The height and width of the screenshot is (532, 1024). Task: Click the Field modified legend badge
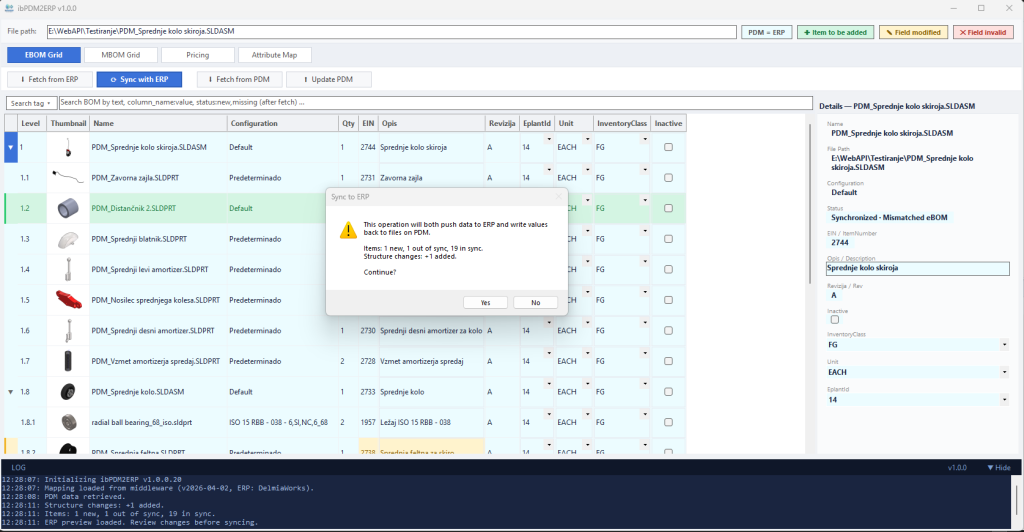[913, 32]
